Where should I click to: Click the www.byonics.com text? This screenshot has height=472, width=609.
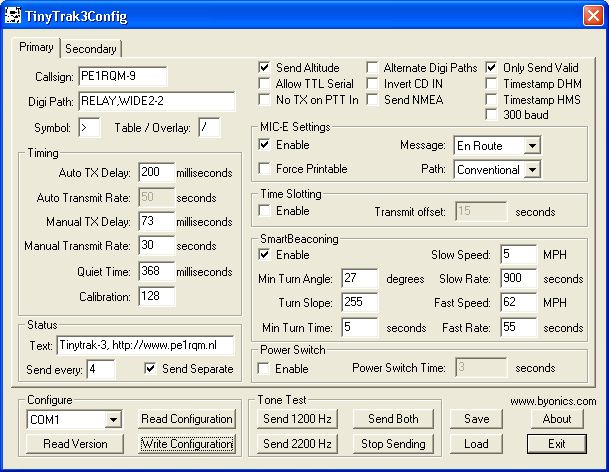click(553, 401)
